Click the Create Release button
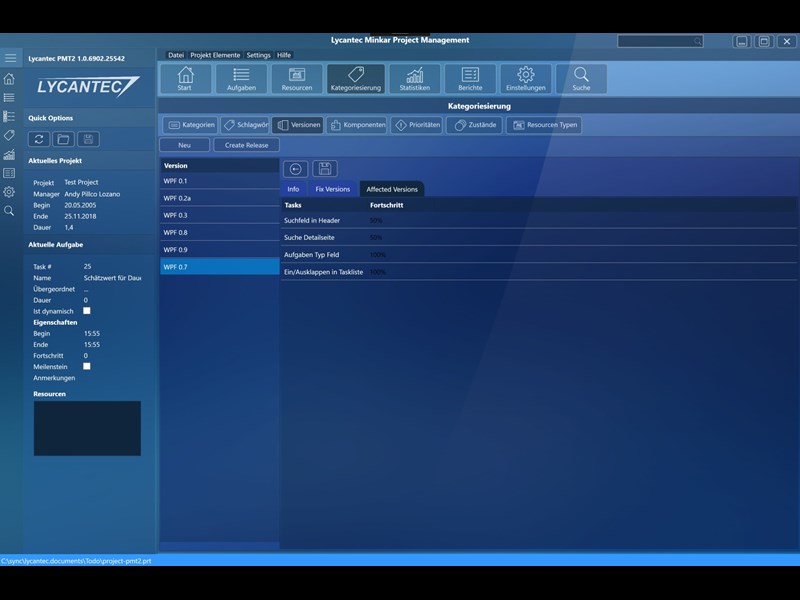This screenshot has width=800, height=600. (x=246, y=145)
